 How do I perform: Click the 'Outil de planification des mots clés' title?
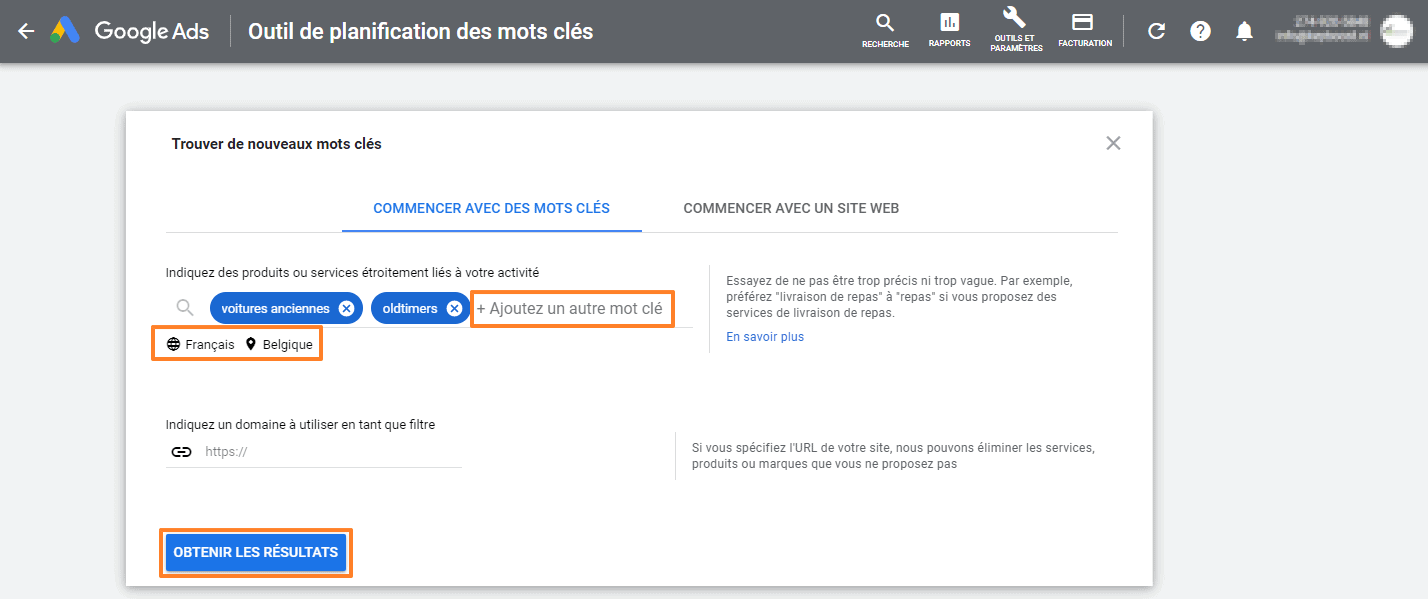click(x=420, y=31)
